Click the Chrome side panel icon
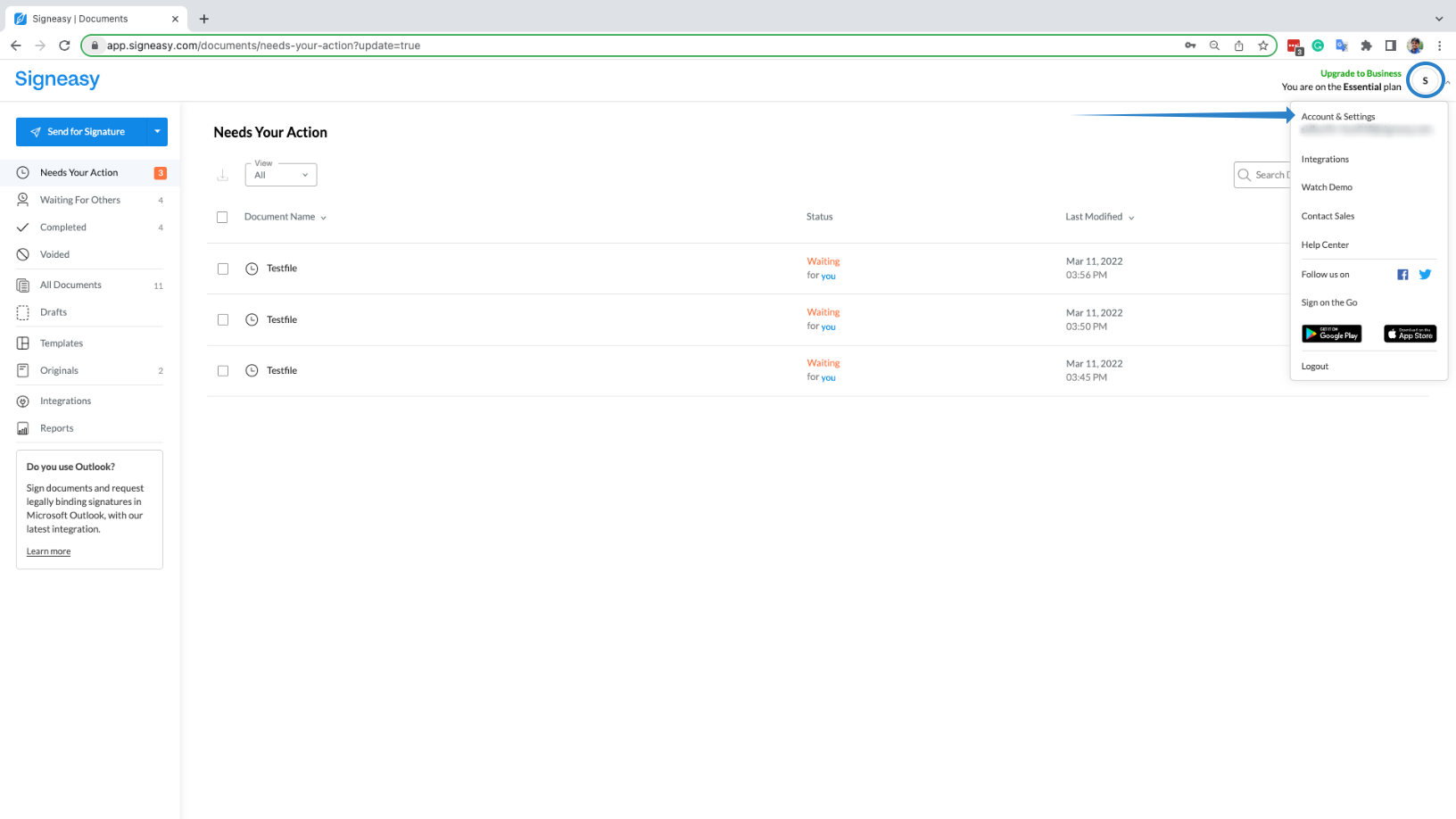This screenshot has height=819, width=1456. (x=1390, y=45)
